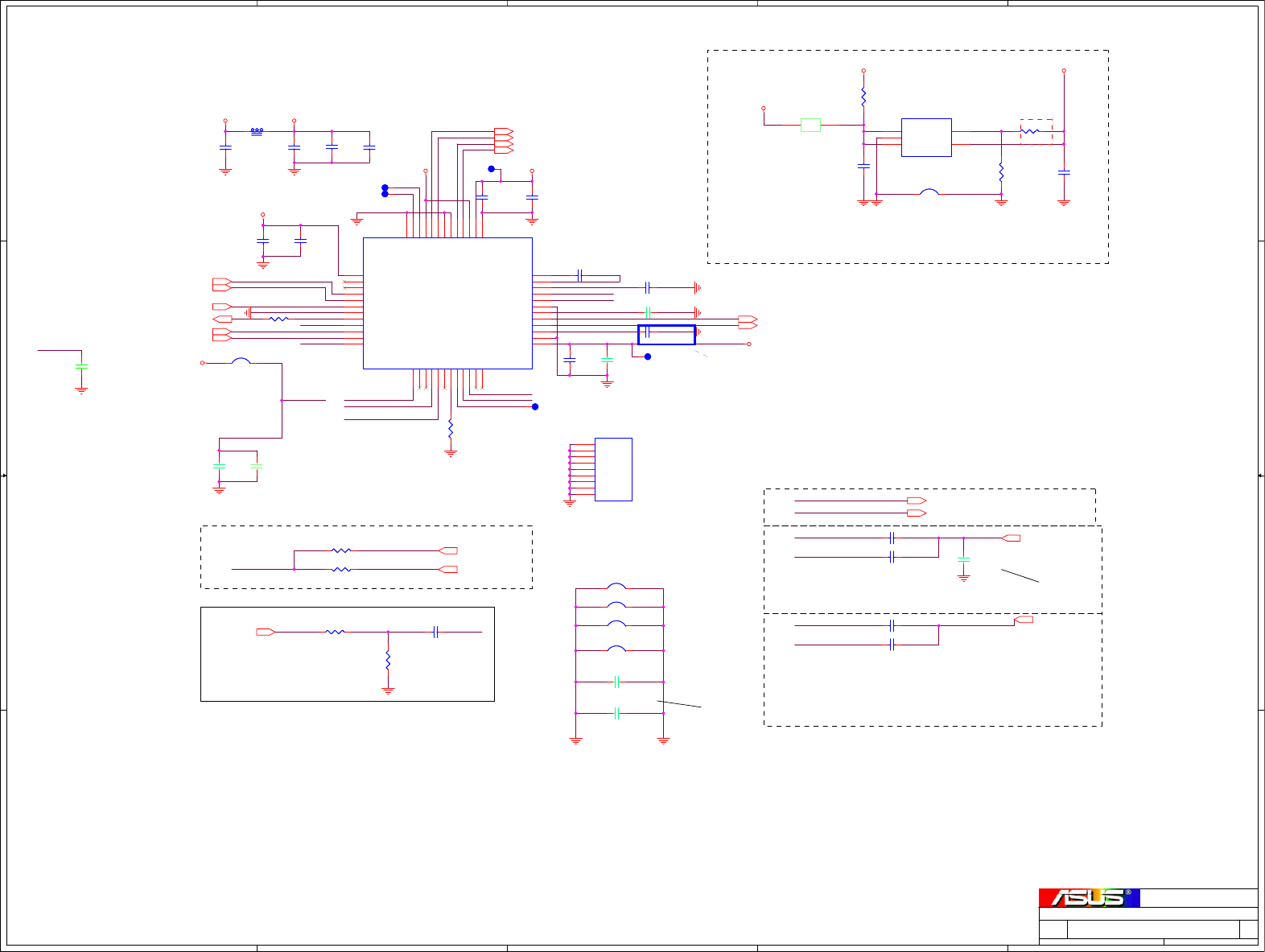The image size is (1265, 952).
Task: Select the vertical resistor in the solid-bordered box
Action: click(x=388, y=661)
